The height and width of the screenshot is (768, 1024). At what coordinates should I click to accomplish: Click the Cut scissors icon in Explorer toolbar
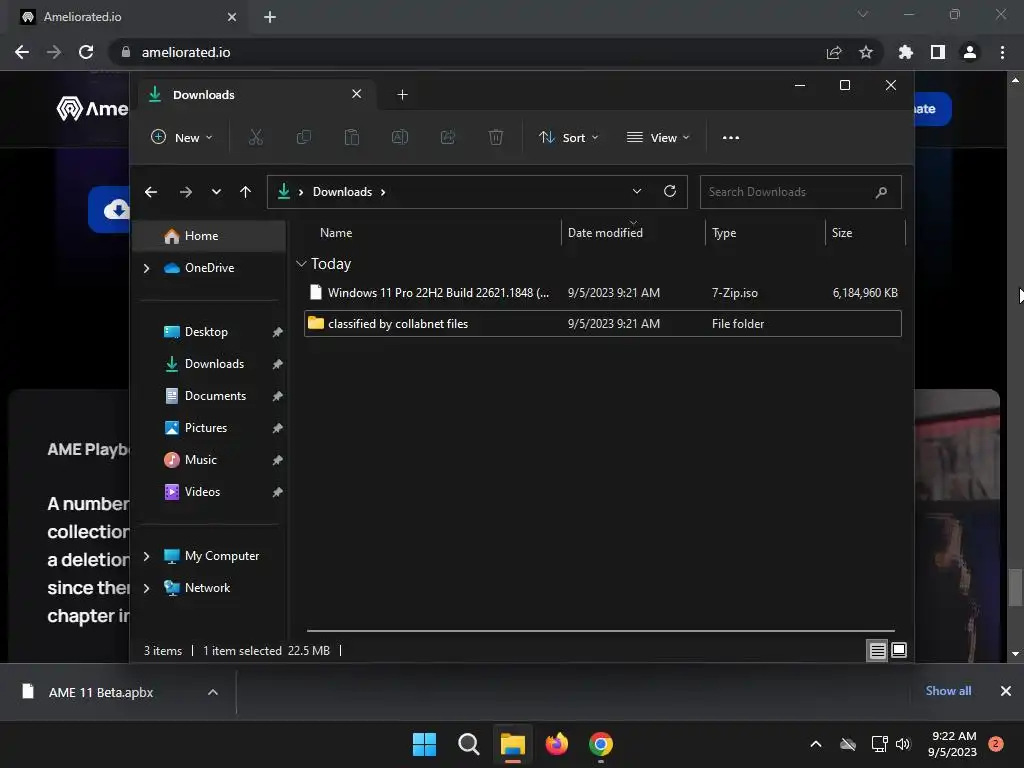pyautogui.click(x=255, y=137)
